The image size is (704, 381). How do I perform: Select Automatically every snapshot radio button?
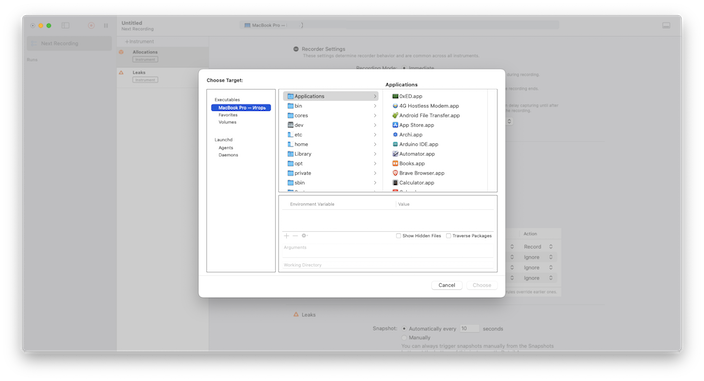[404, 329]
